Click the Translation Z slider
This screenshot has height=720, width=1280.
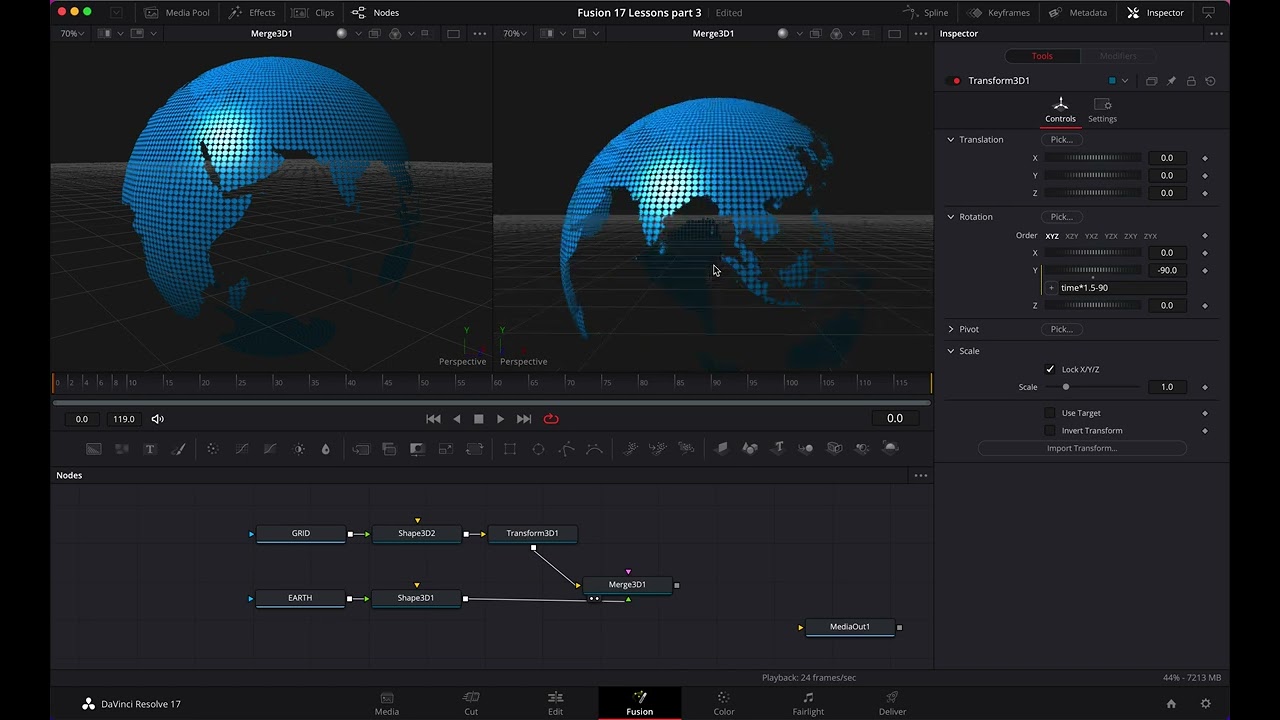(x=1092, y=193)
